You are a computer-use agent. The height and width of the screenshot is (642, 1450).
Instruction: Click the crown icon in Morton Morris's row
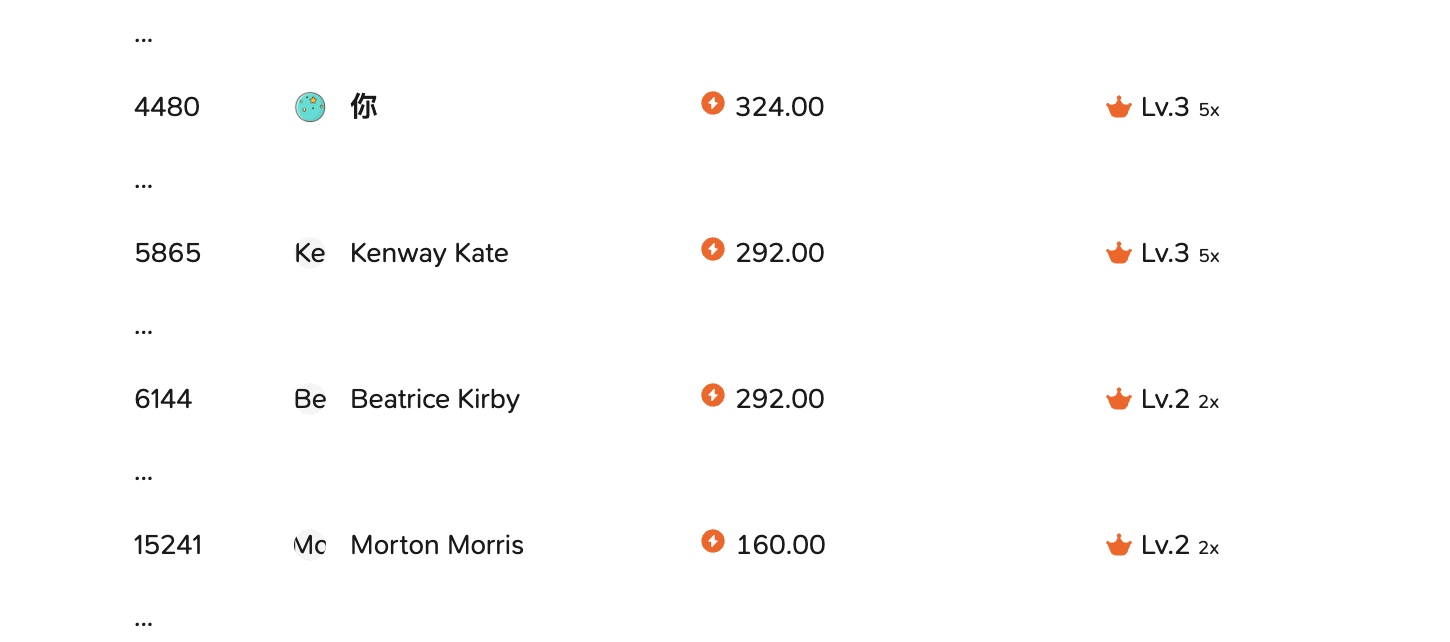[x=1118, y=545]
